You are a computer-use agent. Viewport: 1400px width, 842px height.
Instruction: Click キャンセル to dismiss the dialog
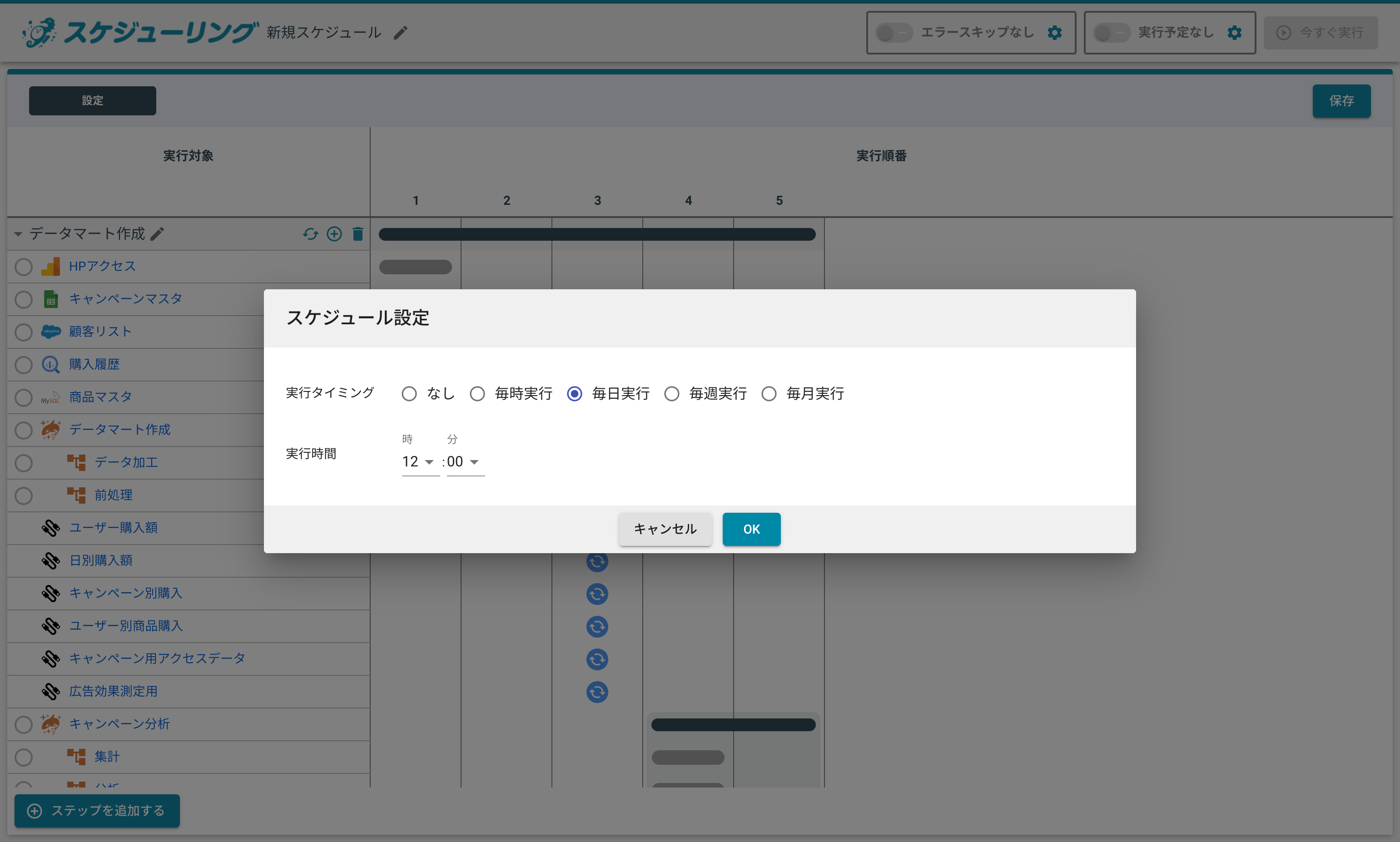[x=665, y=529]
